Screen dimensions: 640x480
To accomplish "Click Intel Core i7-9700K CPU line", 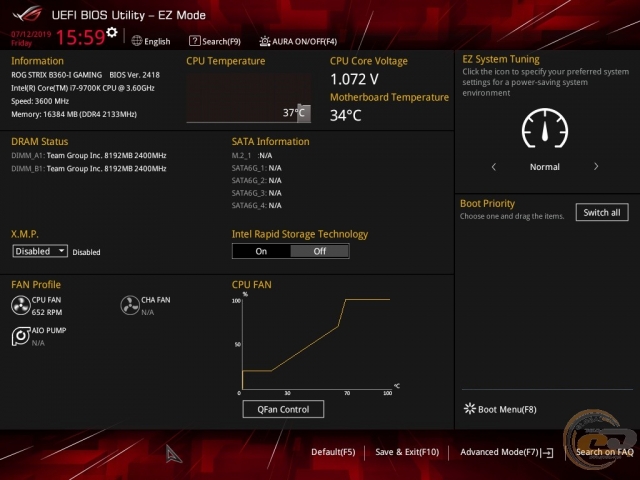I will [83, 88].
